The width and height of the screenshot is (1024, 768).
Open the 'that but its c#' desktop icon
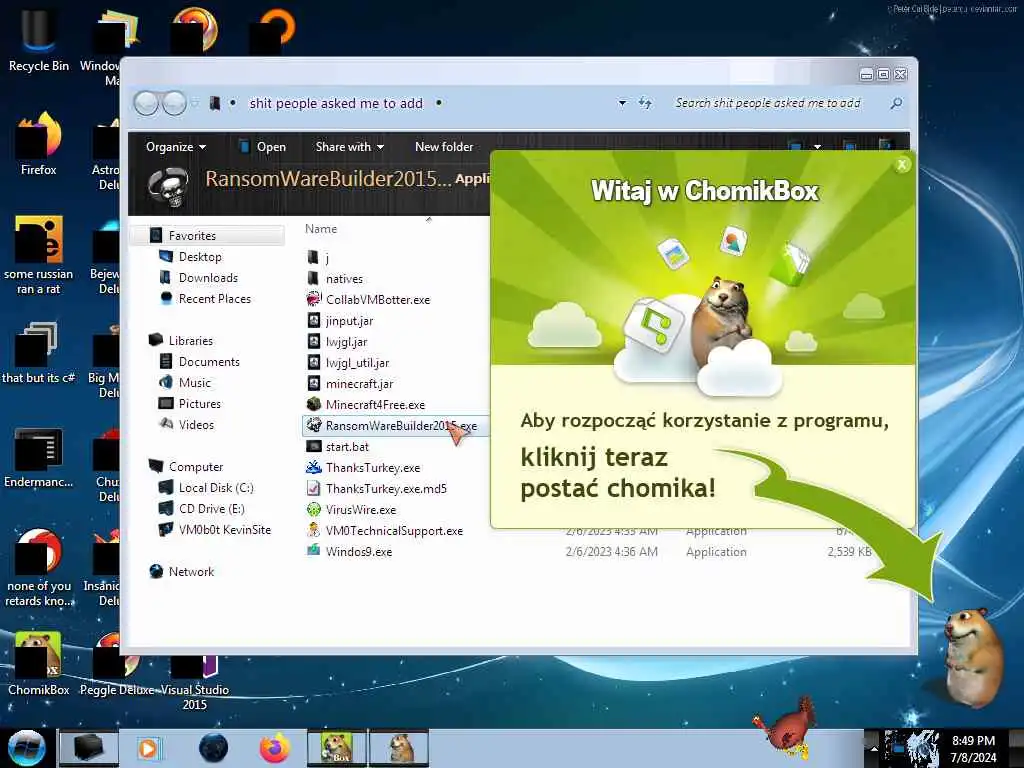coord(38,353)
